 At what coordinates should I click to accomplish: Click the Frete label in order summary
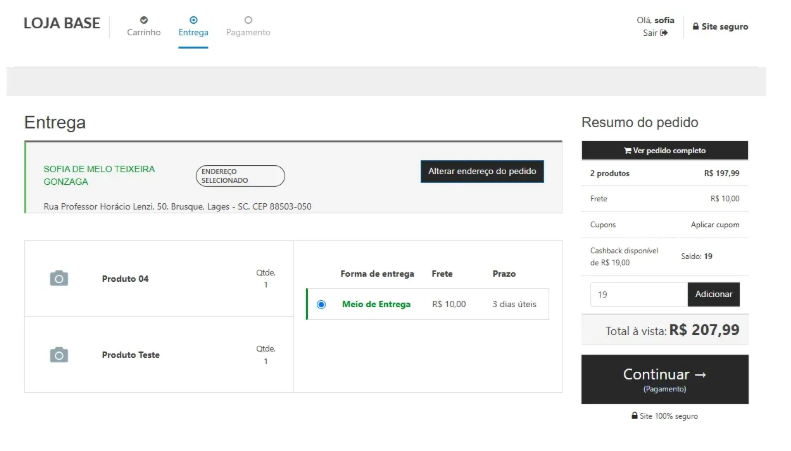[599, 199]
